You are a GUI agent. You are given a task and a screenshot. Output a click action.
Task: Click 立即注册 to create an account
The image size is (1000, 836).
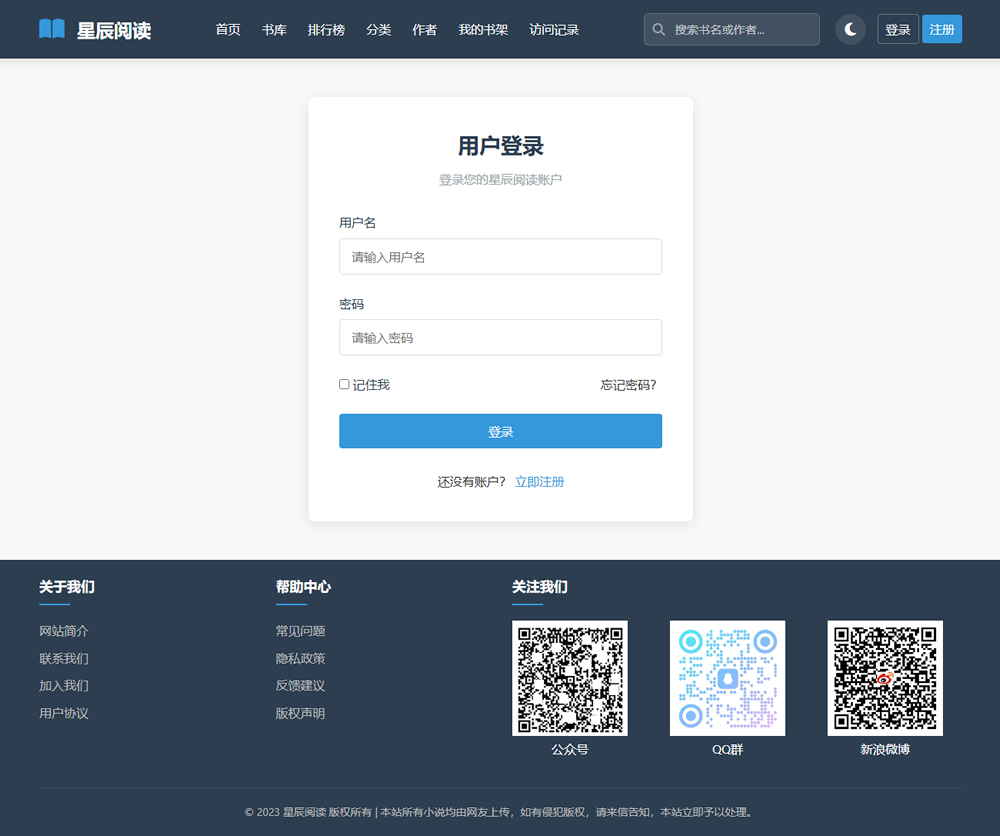[x=540, y=481]
